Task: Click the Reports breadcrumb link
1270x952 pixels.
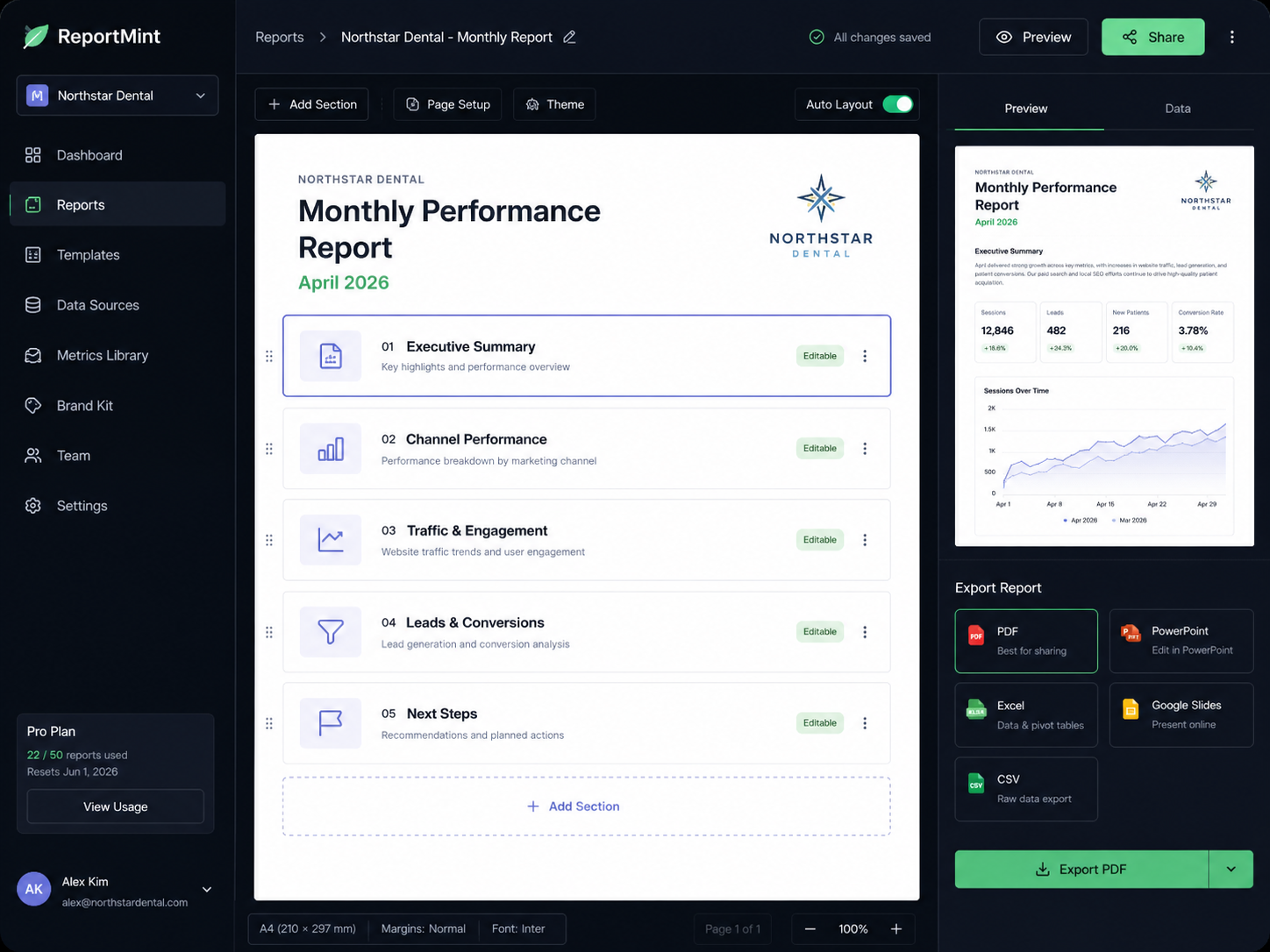Action: 280,37
